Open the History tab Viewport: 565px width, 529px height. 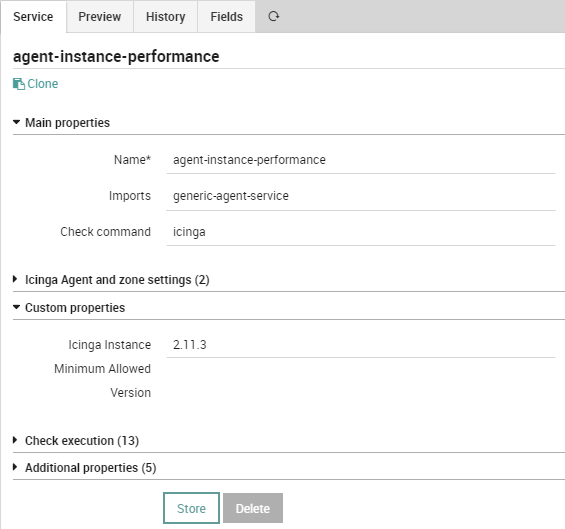166,17
